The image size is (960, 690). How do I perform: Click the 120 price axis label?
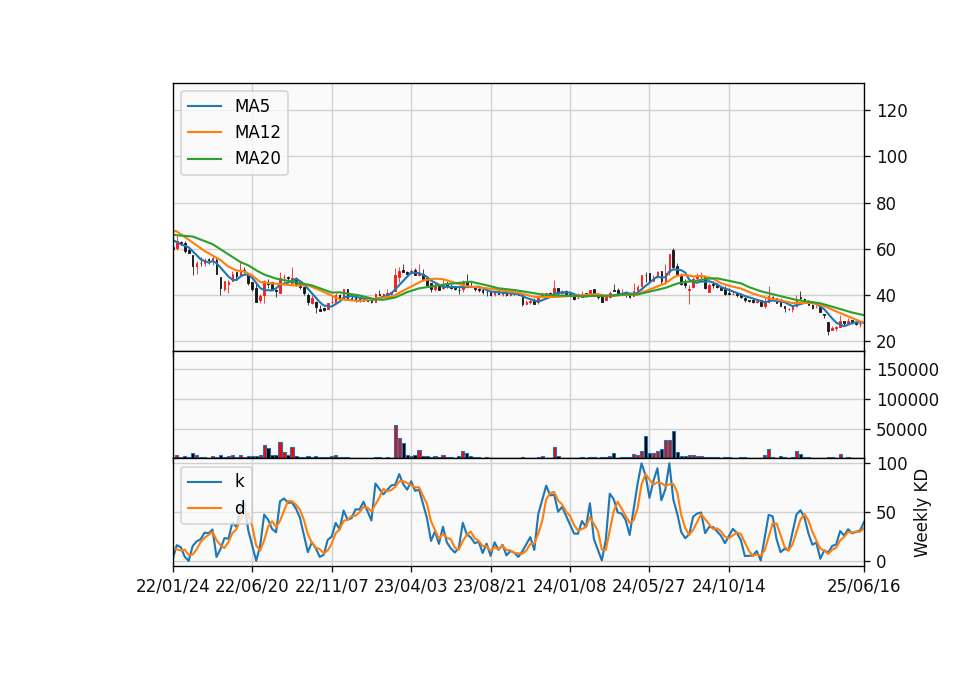click(x=892, y=111)
